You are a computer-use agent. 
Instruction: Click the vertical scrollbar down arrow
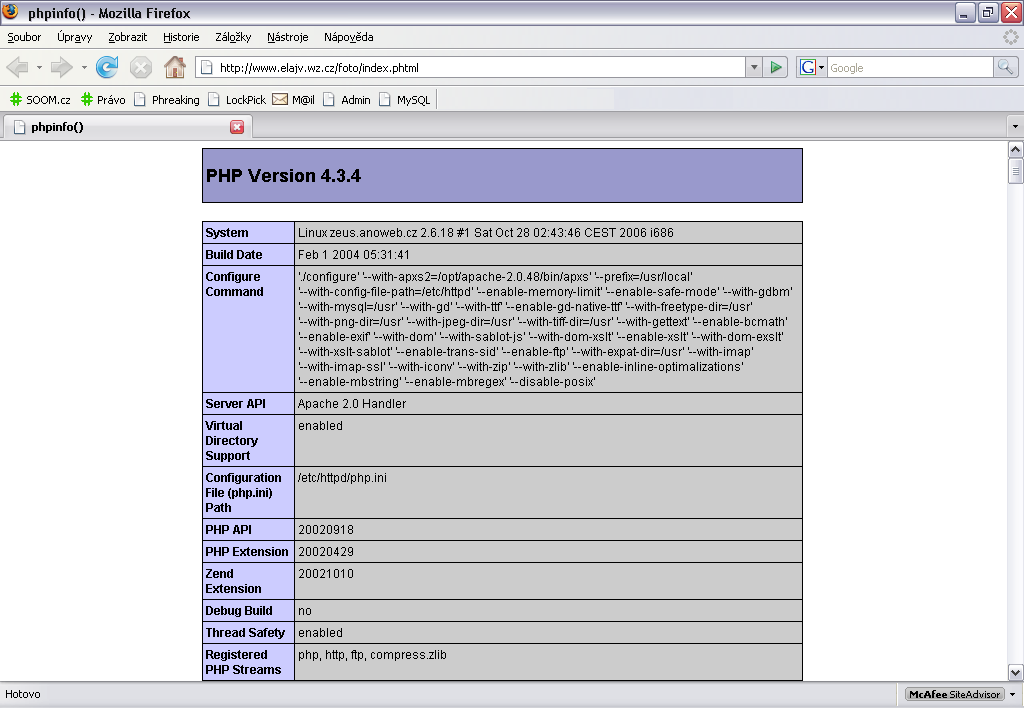pyautogui.click(x=1015, y=672)
